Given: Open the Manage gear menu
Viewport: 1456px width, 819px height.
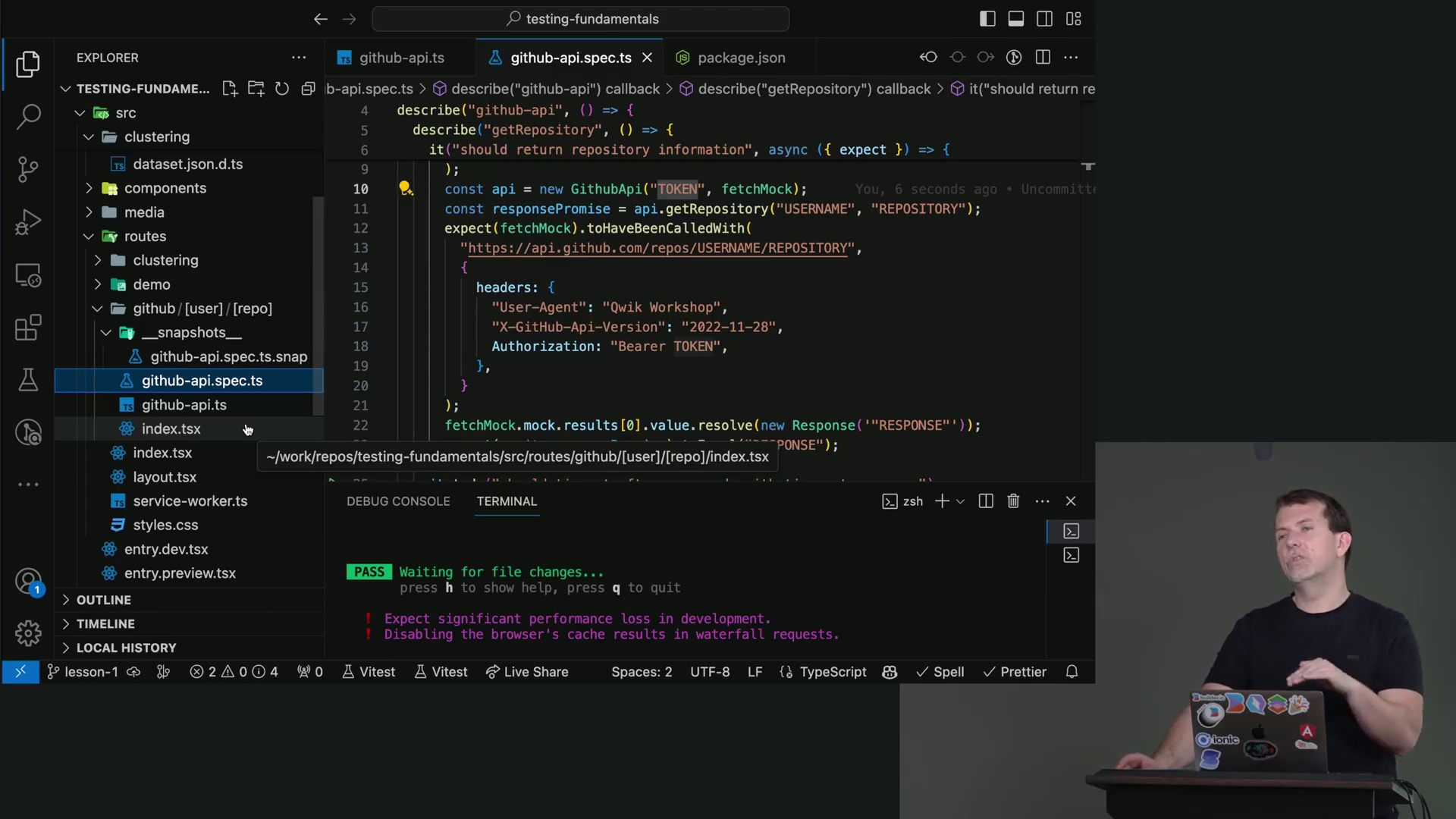Looking at the screenshot, I should 28,633.
